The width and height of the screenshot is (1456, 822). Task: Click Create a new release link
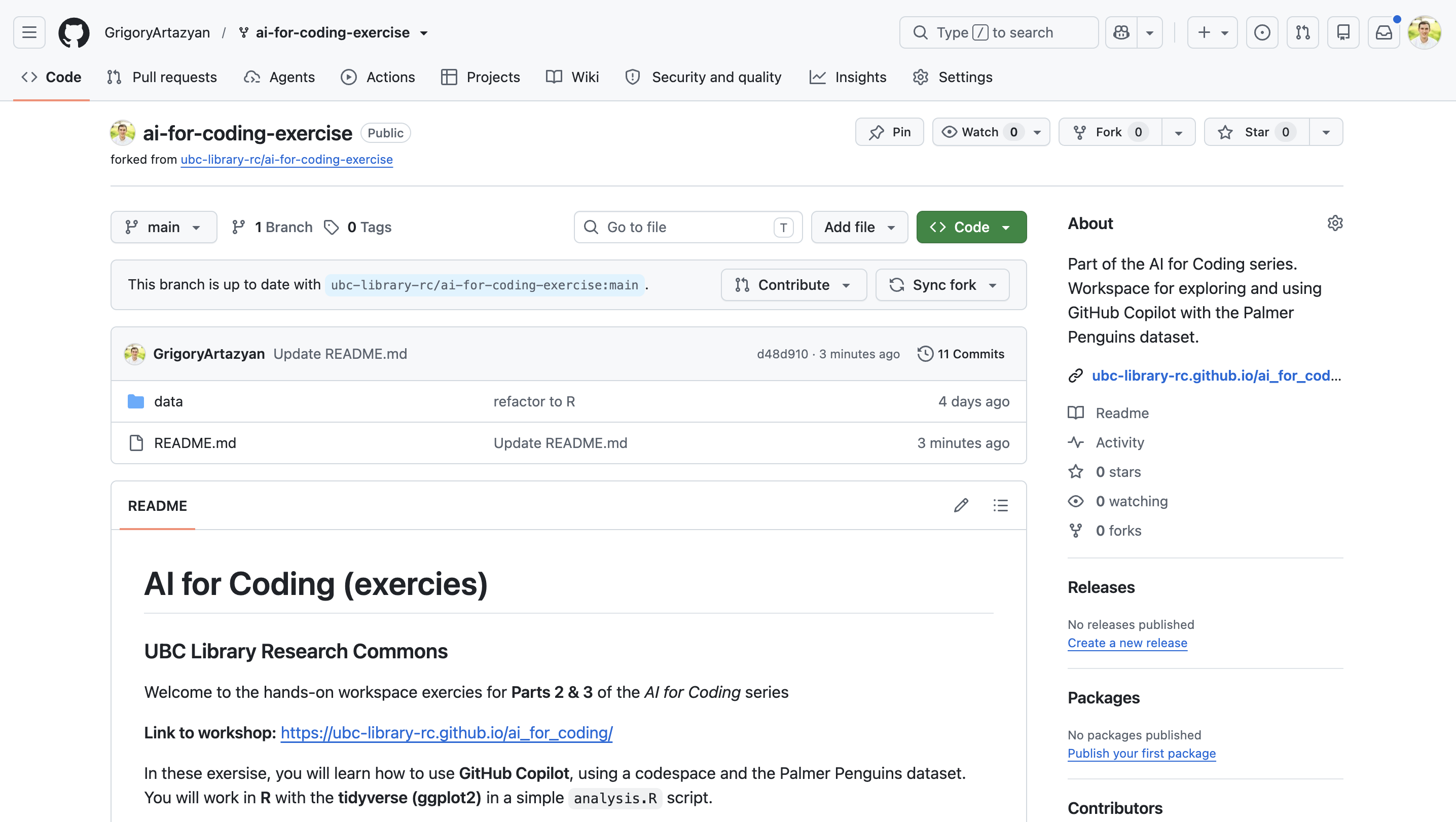[1127, 643]
